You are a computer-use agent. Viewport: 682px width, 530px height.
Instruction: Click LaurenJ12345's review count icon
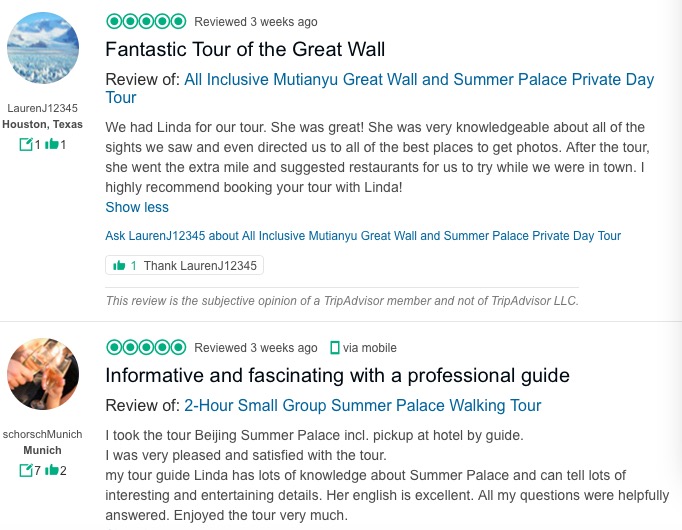click(x=27, y=145)
